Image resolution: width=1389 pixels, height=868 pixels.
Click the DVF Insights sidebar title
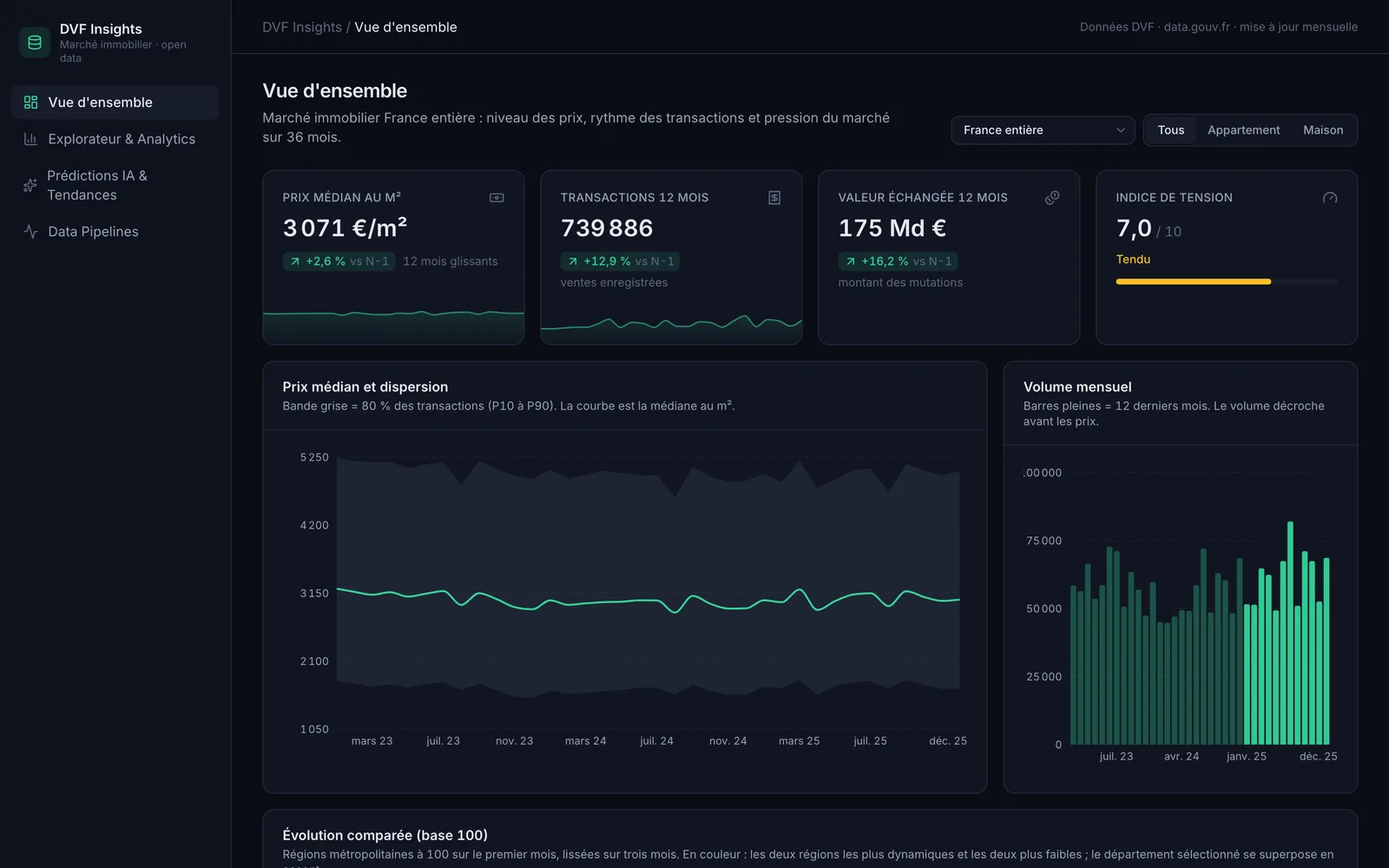[x=101, y=29]
